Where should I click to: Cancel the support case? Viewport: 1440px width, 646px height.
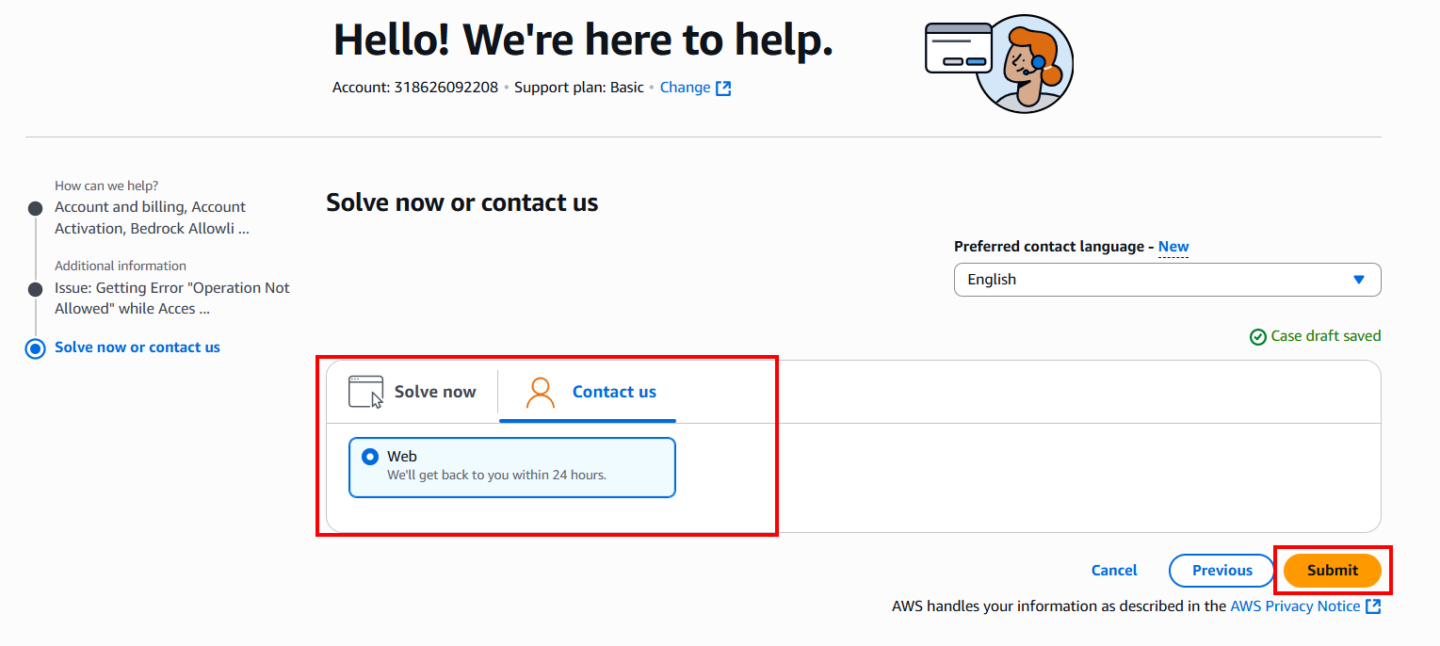(x=1114, y=570)
